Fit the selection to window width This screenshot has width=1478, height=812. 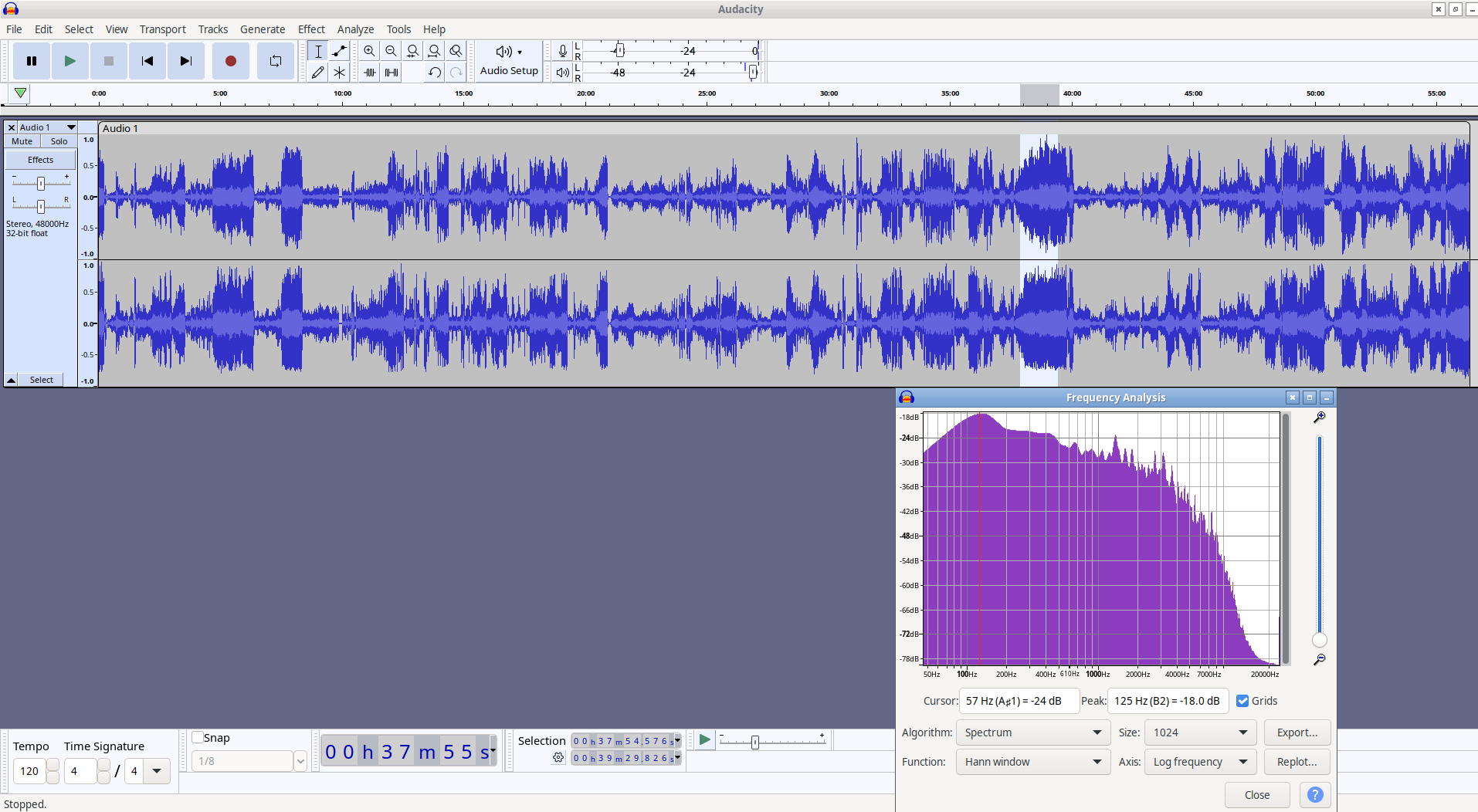tap(413, 51)
